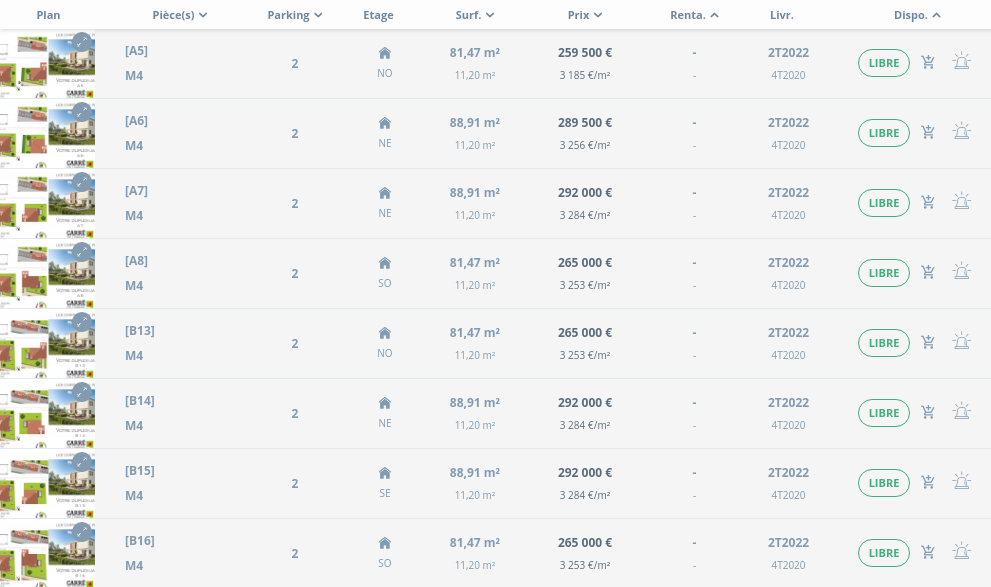Click the LIBRE status badge for B14
Image resolution: width=991 pixels, height=587 pixels.
pos(884,413)
